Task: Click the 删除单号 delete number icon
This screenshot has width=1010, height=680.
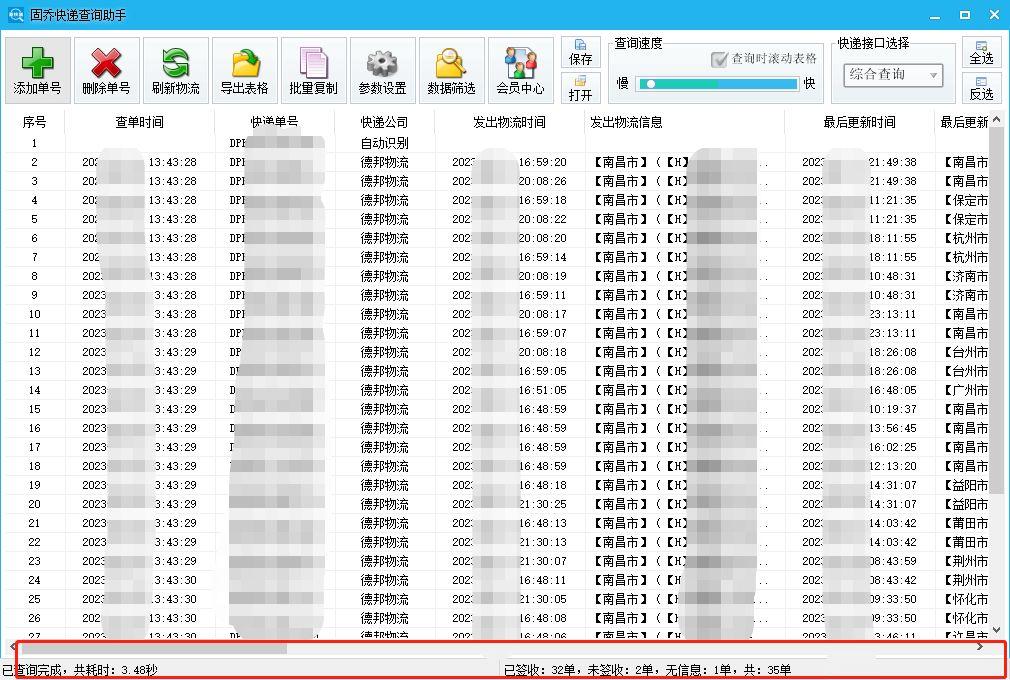Action: pyautogui.click(x=106, y=69)
